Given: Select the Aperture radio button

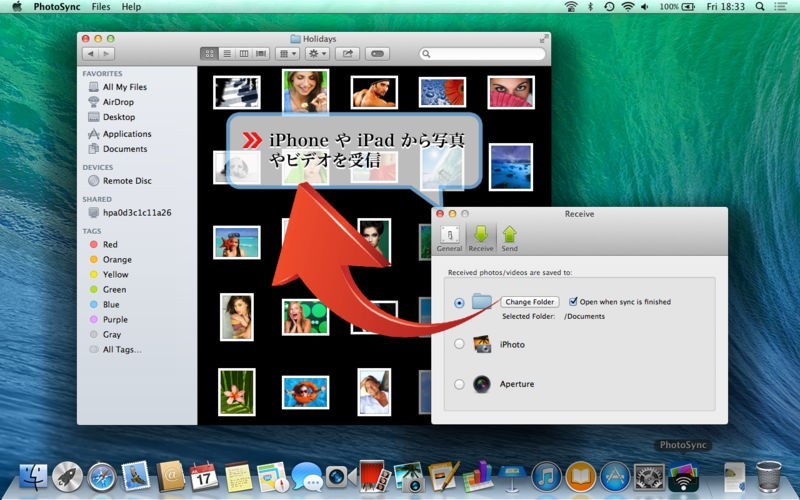Looking at the screenshot, I should pyautogui.click(x=459, y=384).
